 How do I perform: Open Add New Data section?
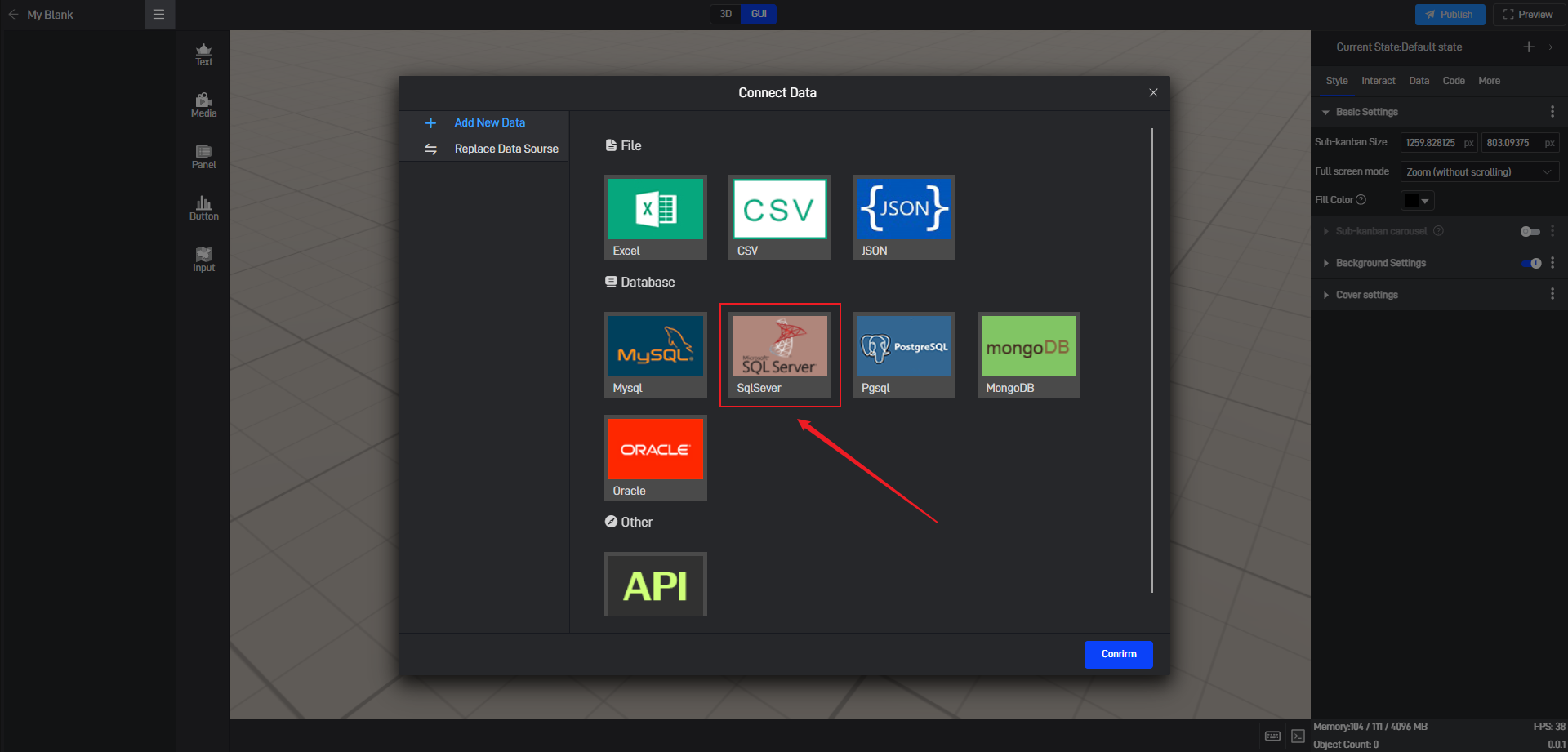[x=483, y=122]
